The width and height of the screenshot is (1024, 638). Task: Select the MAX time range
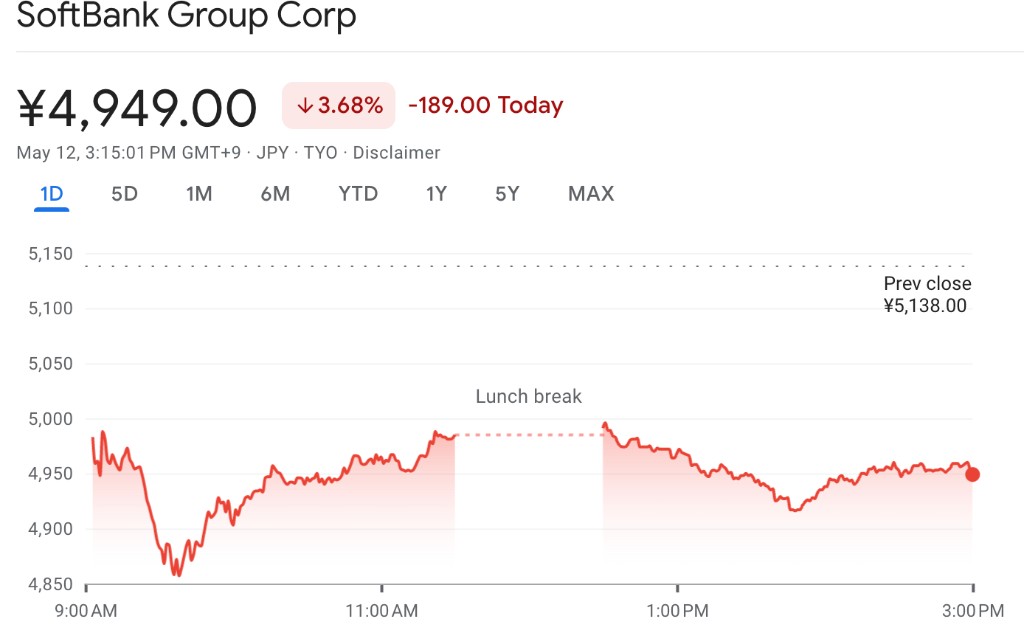point(591,194)
